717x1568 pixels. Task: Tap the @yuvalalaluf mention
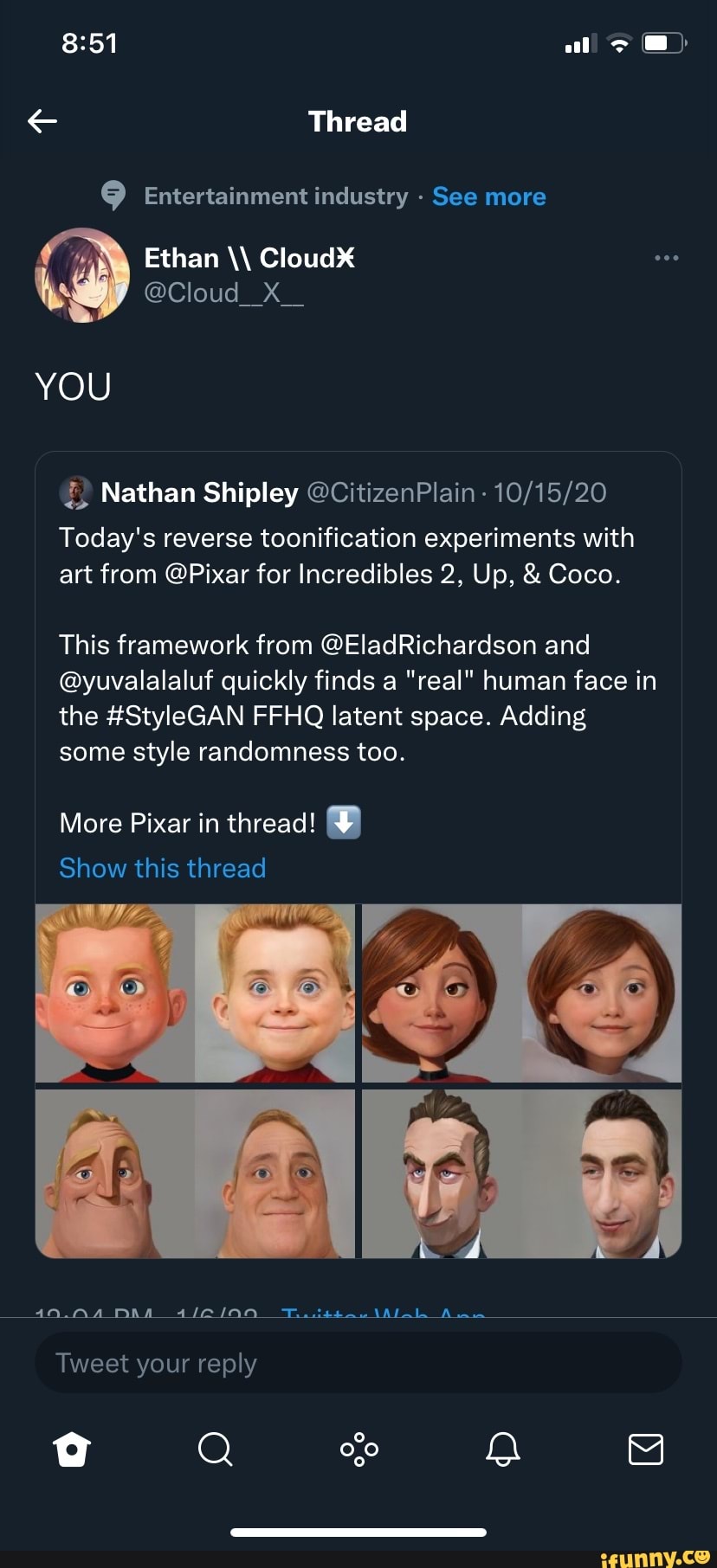(136, 681)
